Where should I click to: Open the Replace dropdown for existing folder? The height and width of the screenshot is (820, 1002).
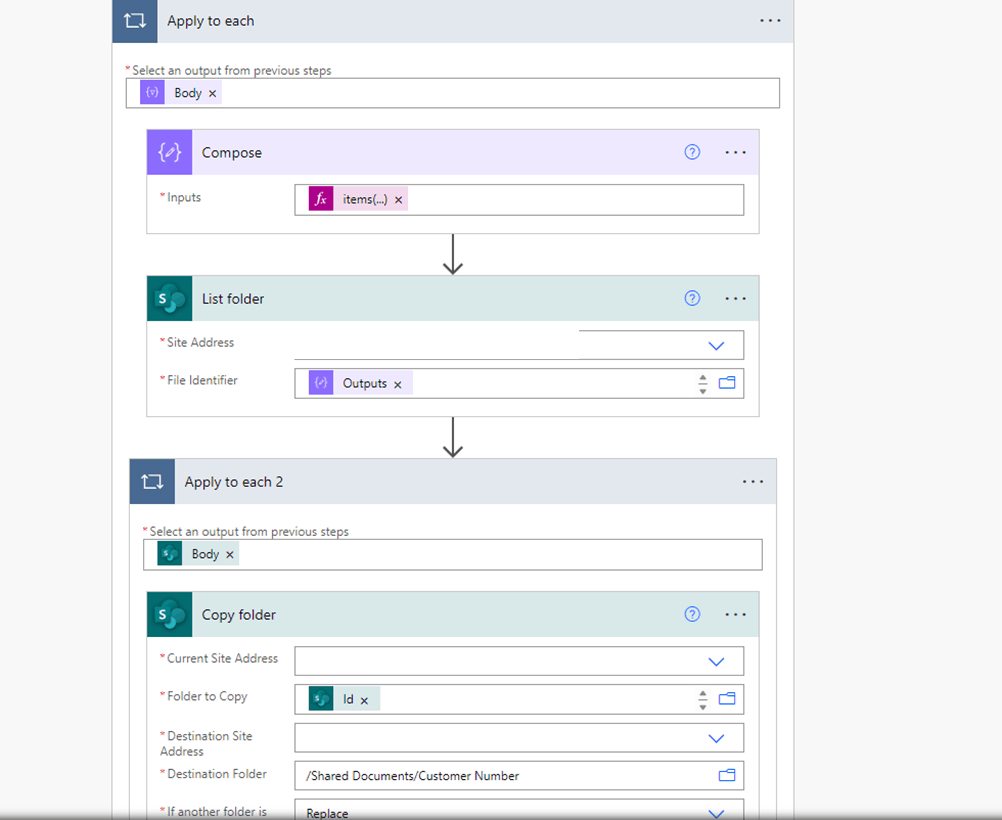pyautogui.click(x=716, y=814)
